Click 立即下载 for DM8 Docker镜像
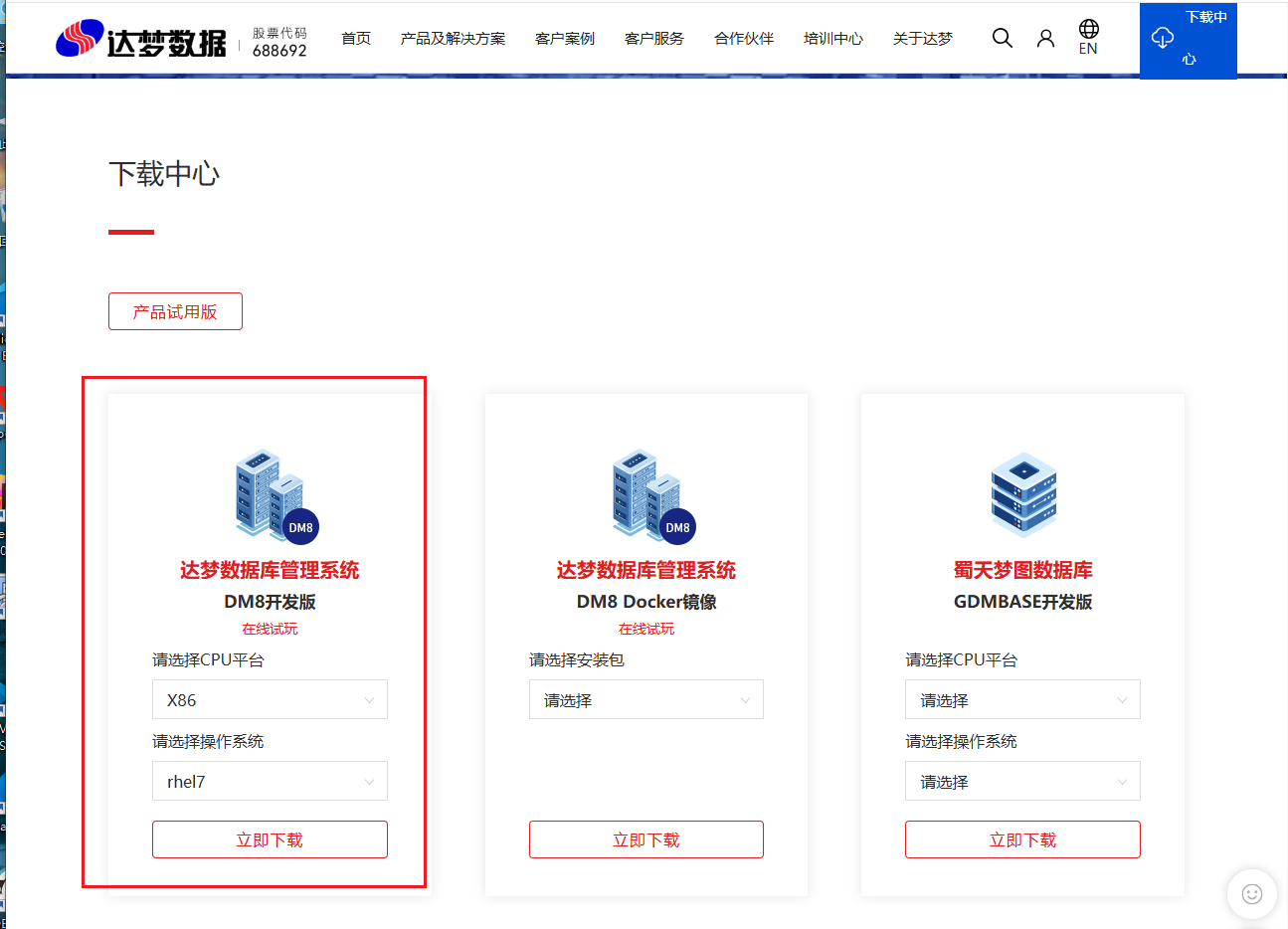 click(646, 839)
